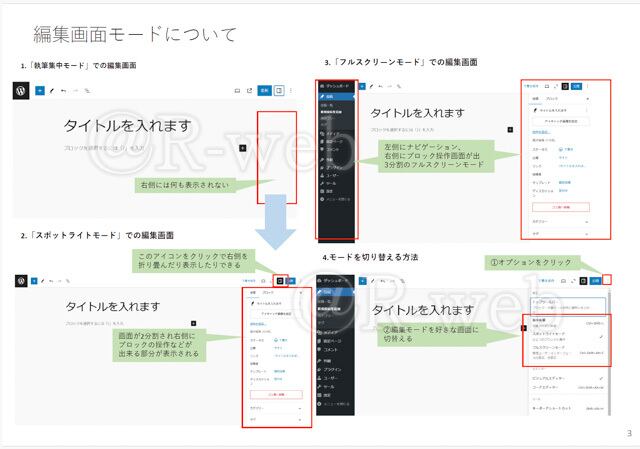Toggle the highlighted settings icon in screenshot 2
The height and width of the screenshot is (449, 640).
[280, 281]
